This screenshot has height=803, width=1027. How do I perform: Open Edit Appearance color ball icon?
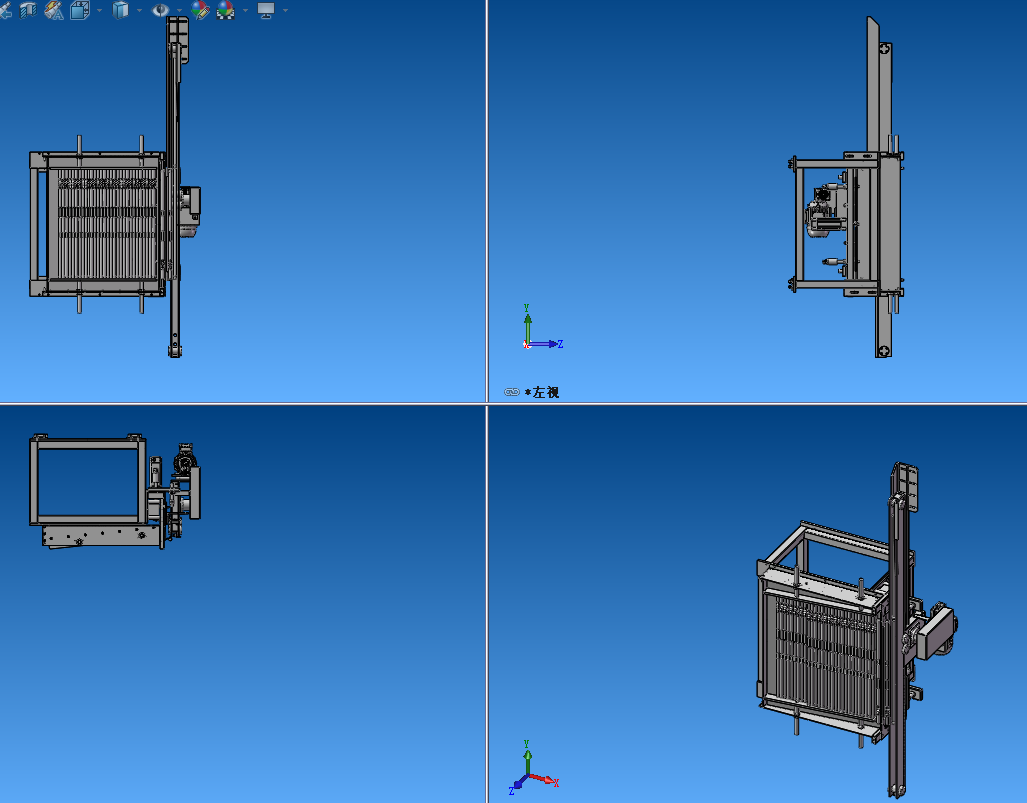pyautogui.click(x=200, y=11)
